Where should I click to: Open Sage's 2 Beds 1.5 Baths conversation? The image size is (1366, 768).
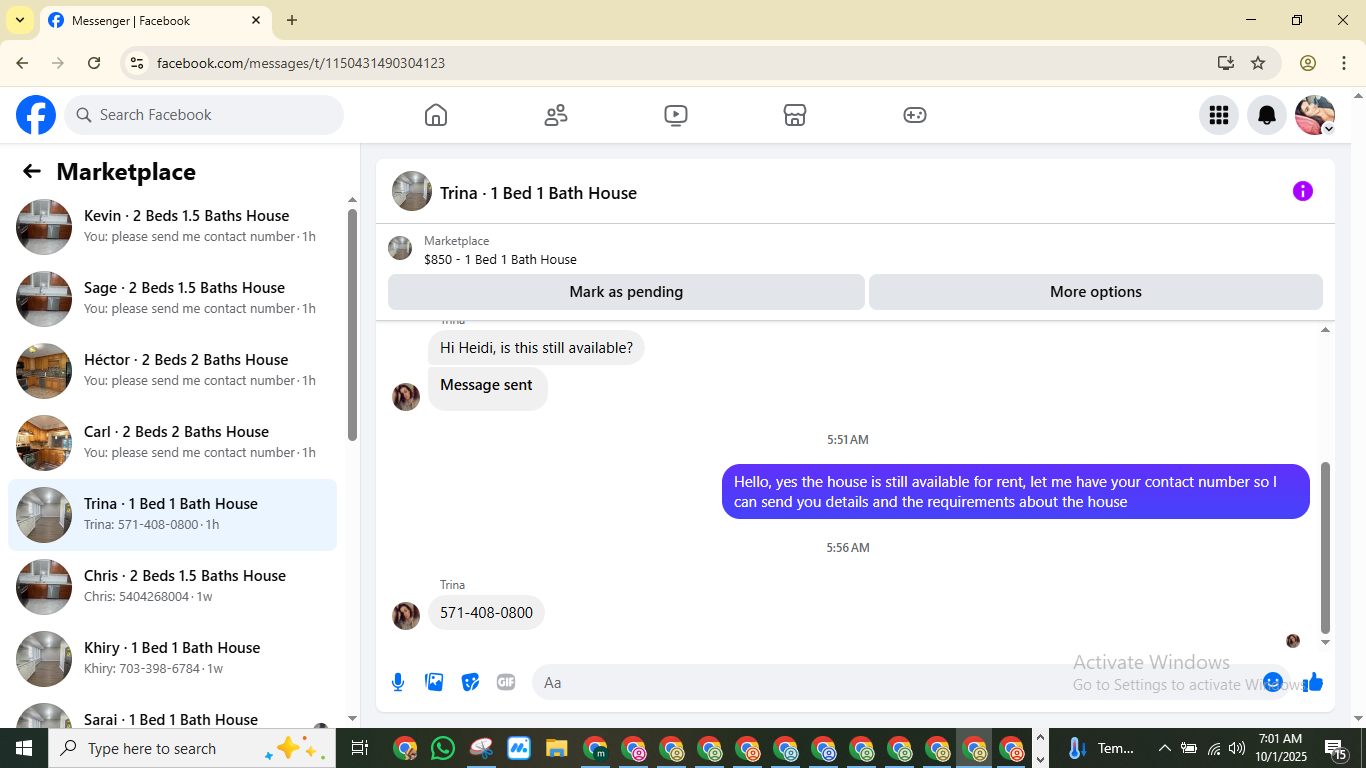click(172, 299)
